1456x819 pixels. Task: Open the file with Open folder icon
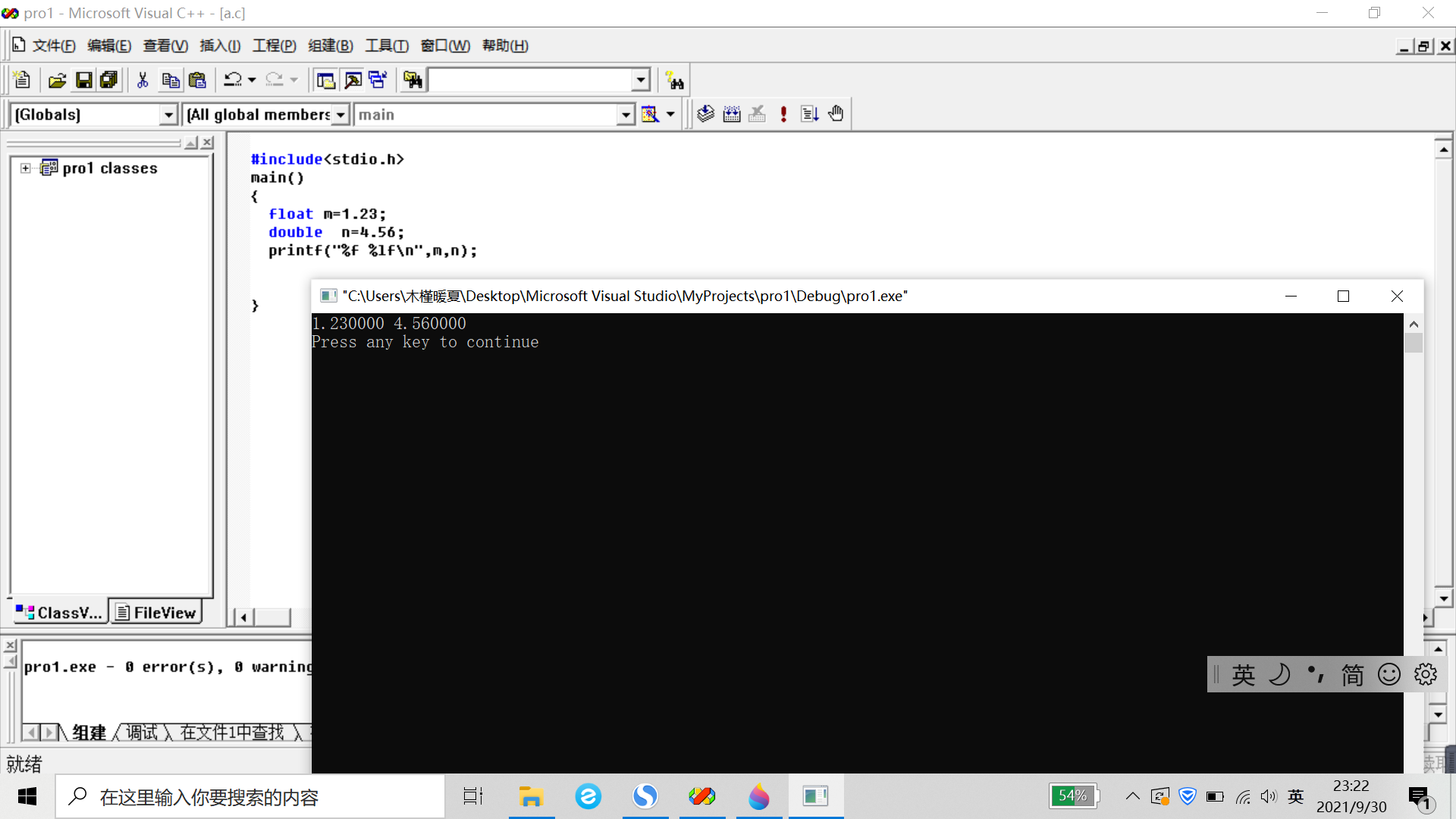pyautogui.click(x=57, y=80)
